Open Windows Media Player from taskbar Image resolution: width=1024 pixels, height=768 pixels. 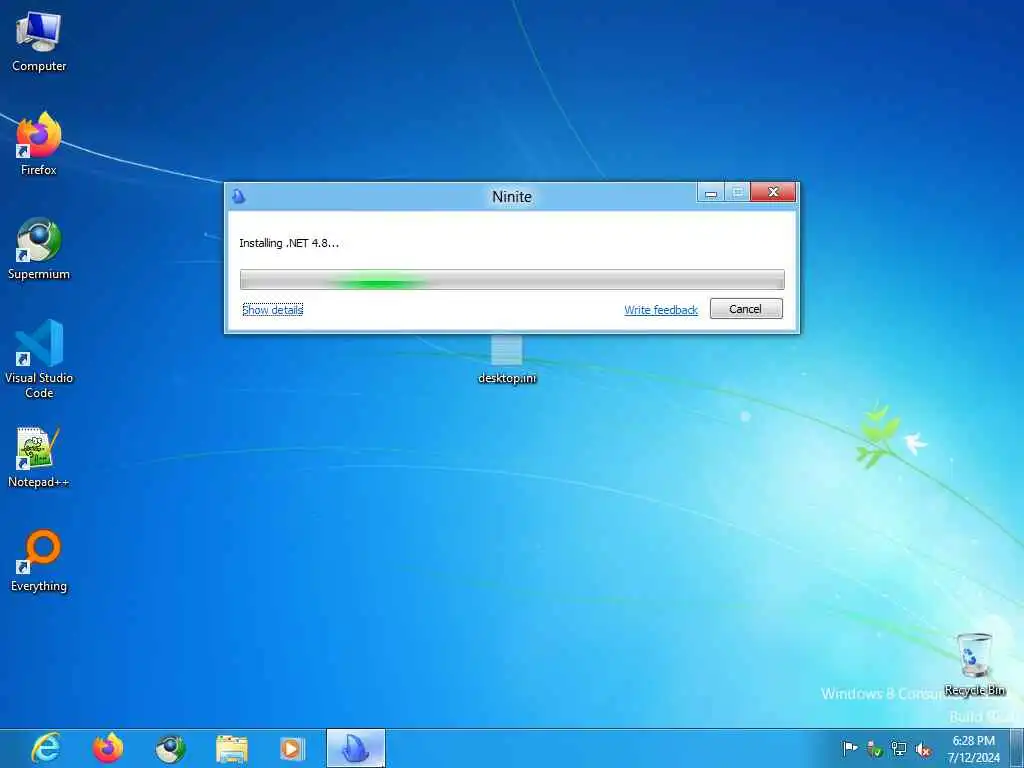pos(293,748)
